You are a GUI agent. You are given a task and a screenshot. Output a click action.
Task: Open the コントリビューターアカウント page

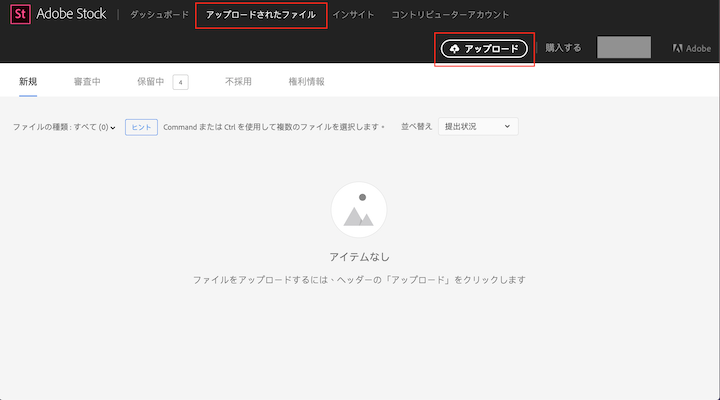450,15
